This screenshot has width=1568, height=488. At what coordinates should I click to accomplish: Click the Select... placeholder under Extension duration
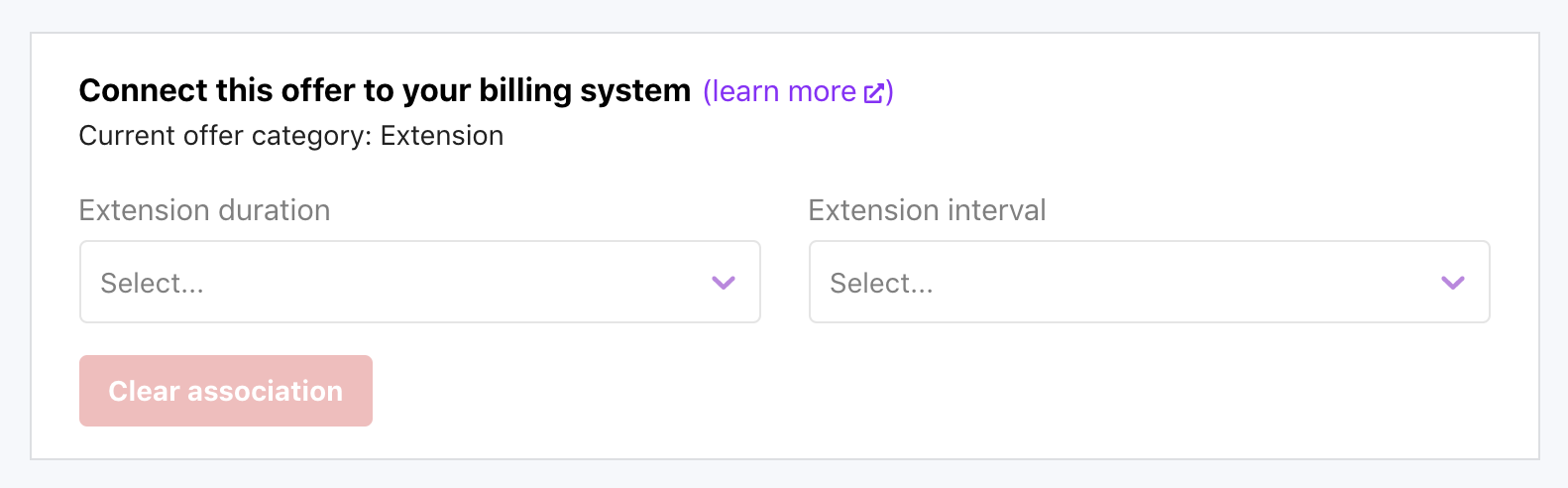152,284
